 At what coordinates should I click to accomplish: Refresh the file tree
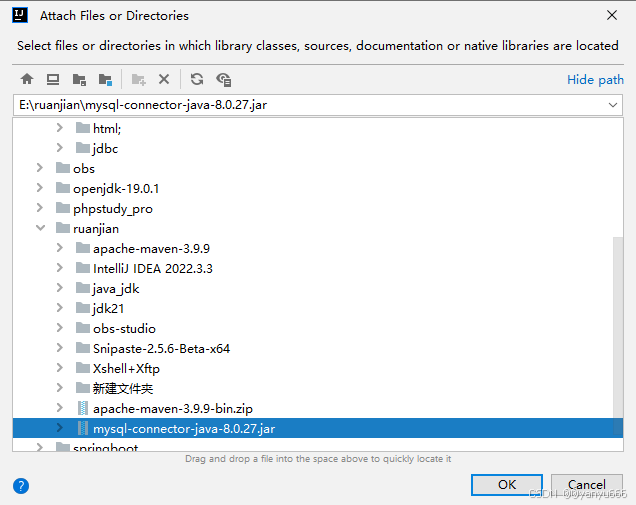coord(197,79)
